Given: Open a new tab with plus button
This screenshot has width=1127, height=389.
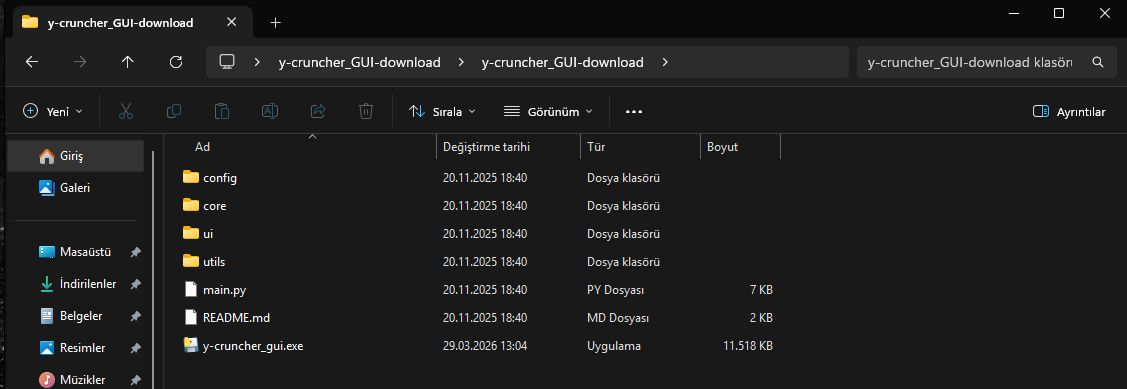Looking at the screenshot, I should point(275,22).
